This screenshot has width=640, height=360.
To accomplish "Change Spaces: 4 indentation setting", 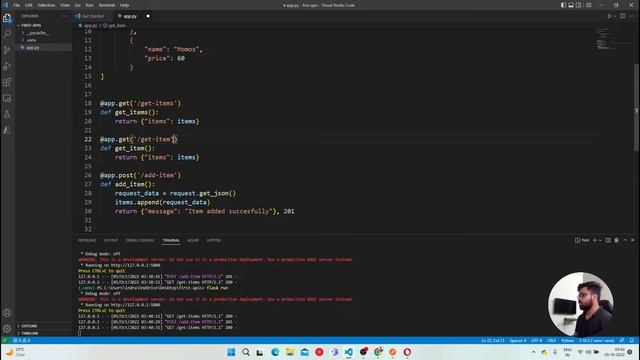I will (518, 340).
